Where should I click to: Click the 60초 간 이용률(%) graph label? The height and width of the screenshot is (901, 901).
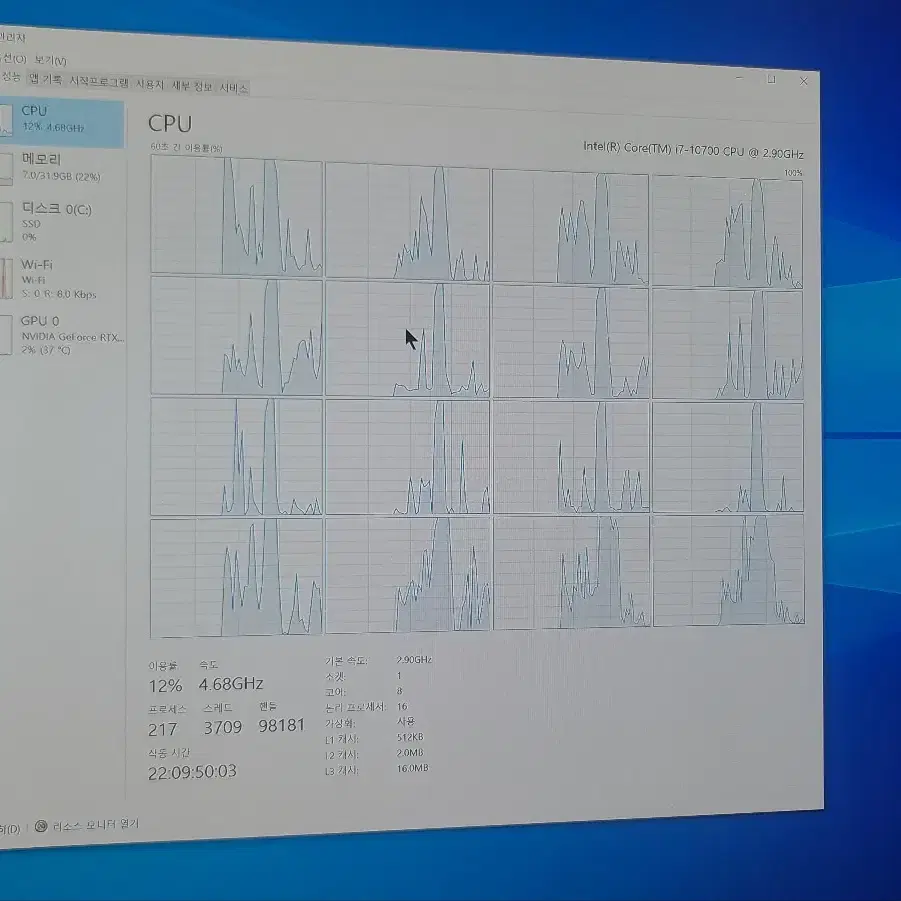[x=186, y=148]
